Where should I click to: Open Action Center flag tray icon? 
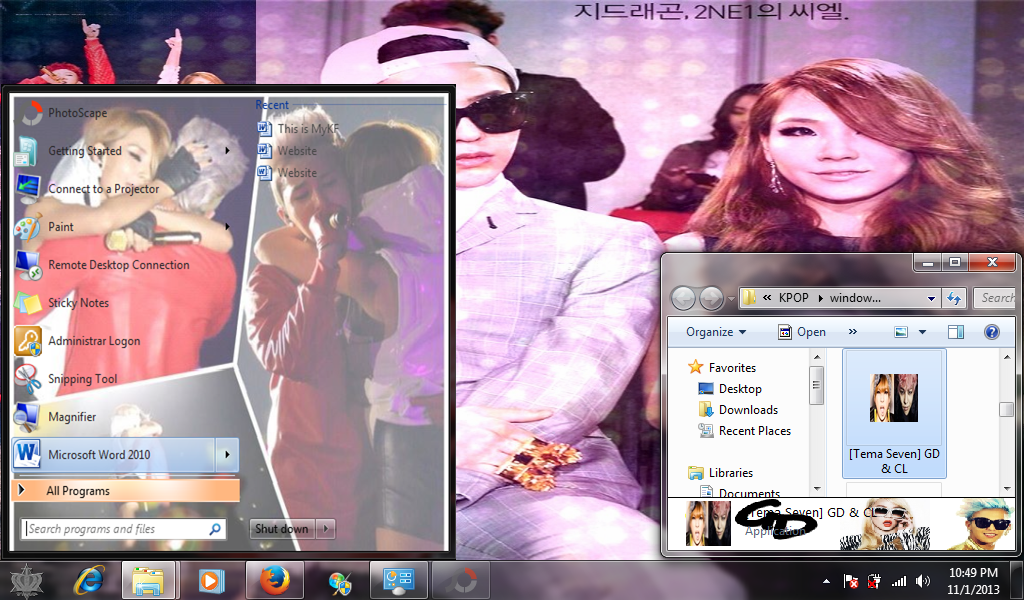coord(851,580)
